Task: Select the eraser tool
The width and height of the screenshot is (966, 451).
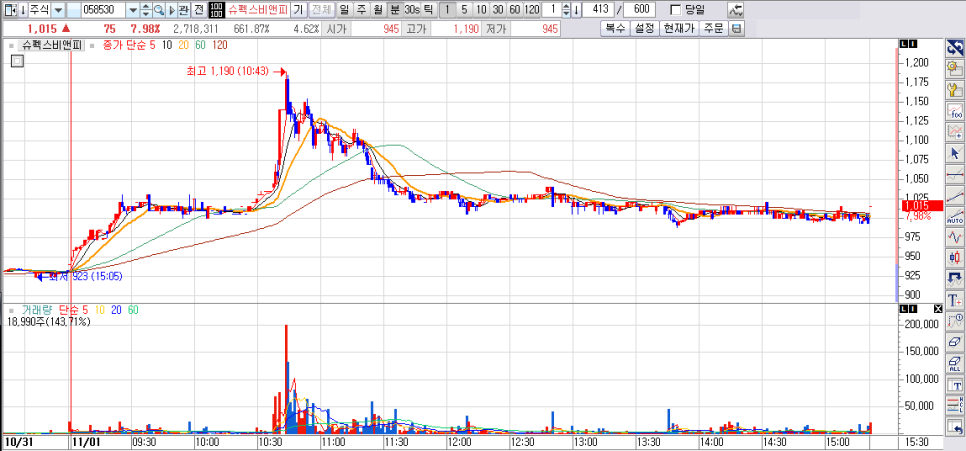Action: click(955, 342)
